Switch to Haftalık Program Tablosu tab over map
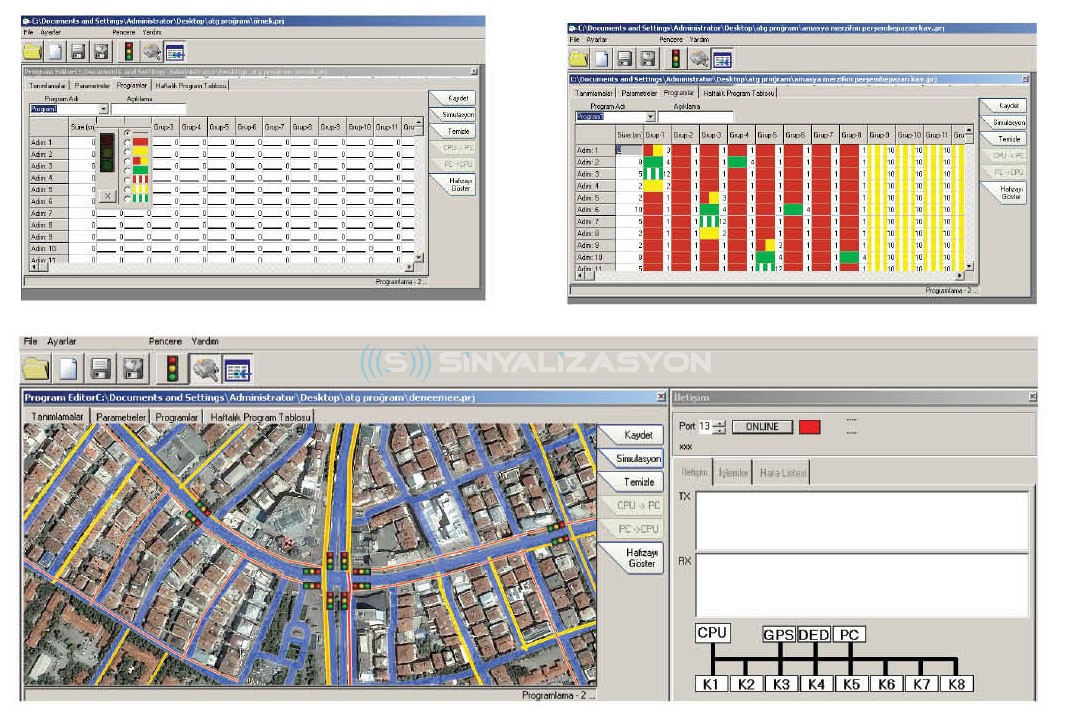The width and height of the screenshot is (1073, 725). [x=259, y=417]
